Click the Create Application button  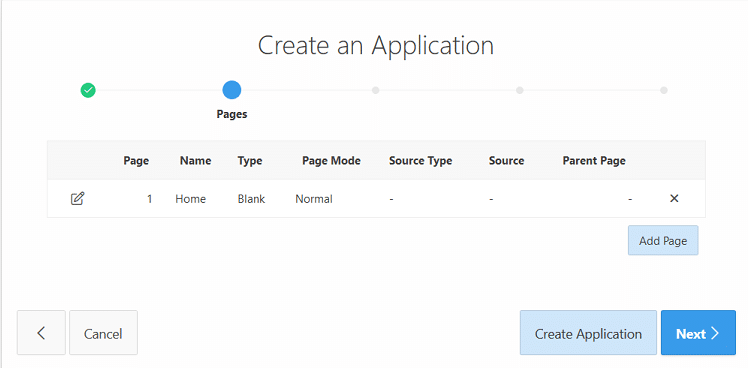tap(588, 333)
